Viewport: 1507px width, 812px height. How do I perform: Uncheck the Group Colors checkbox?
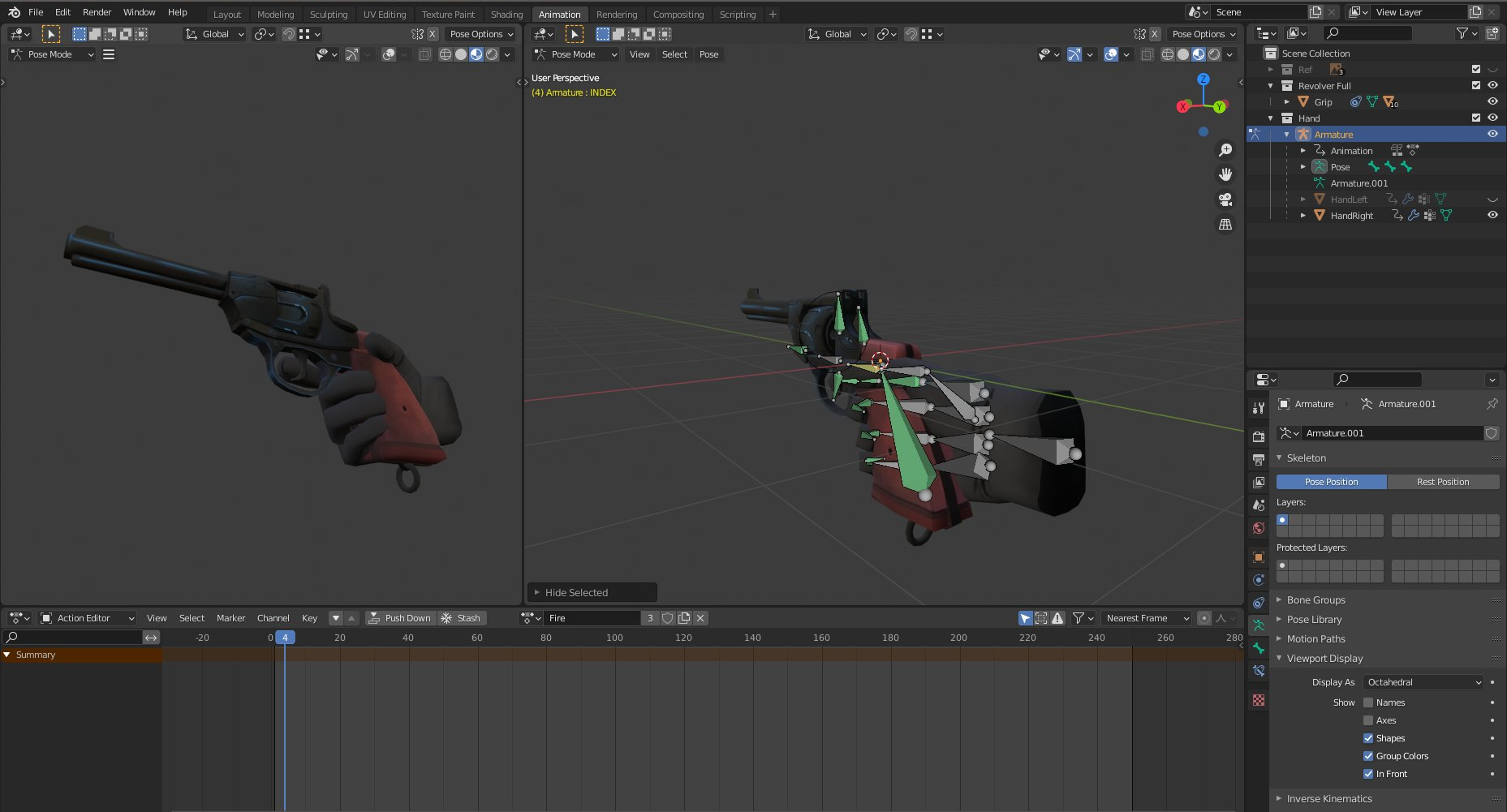1368,756
